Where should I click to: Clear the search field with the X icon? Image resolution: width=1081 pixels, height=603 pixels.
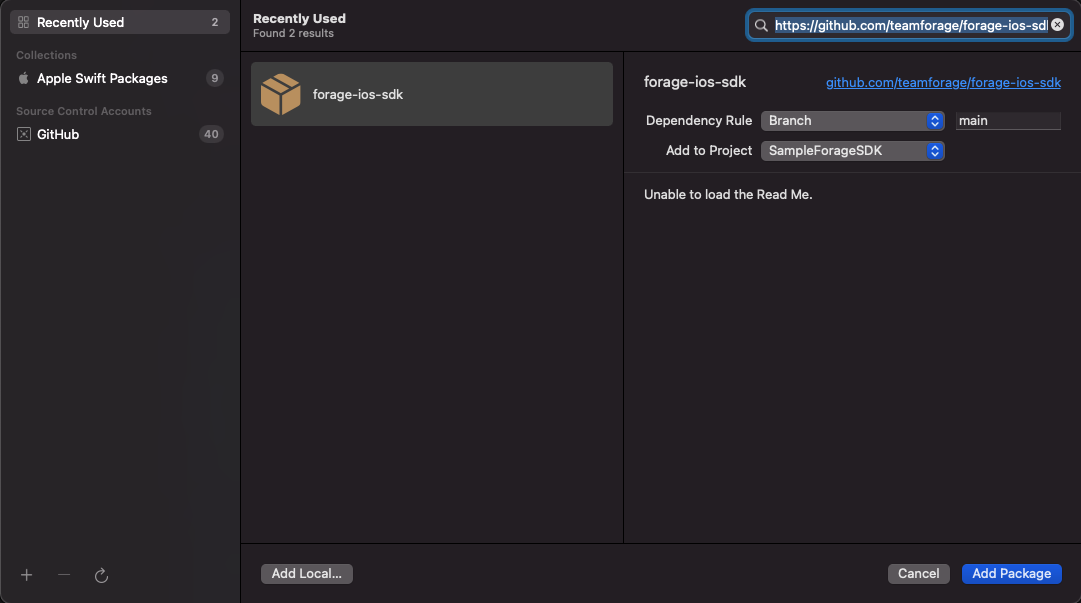[x=1058, y=25]
